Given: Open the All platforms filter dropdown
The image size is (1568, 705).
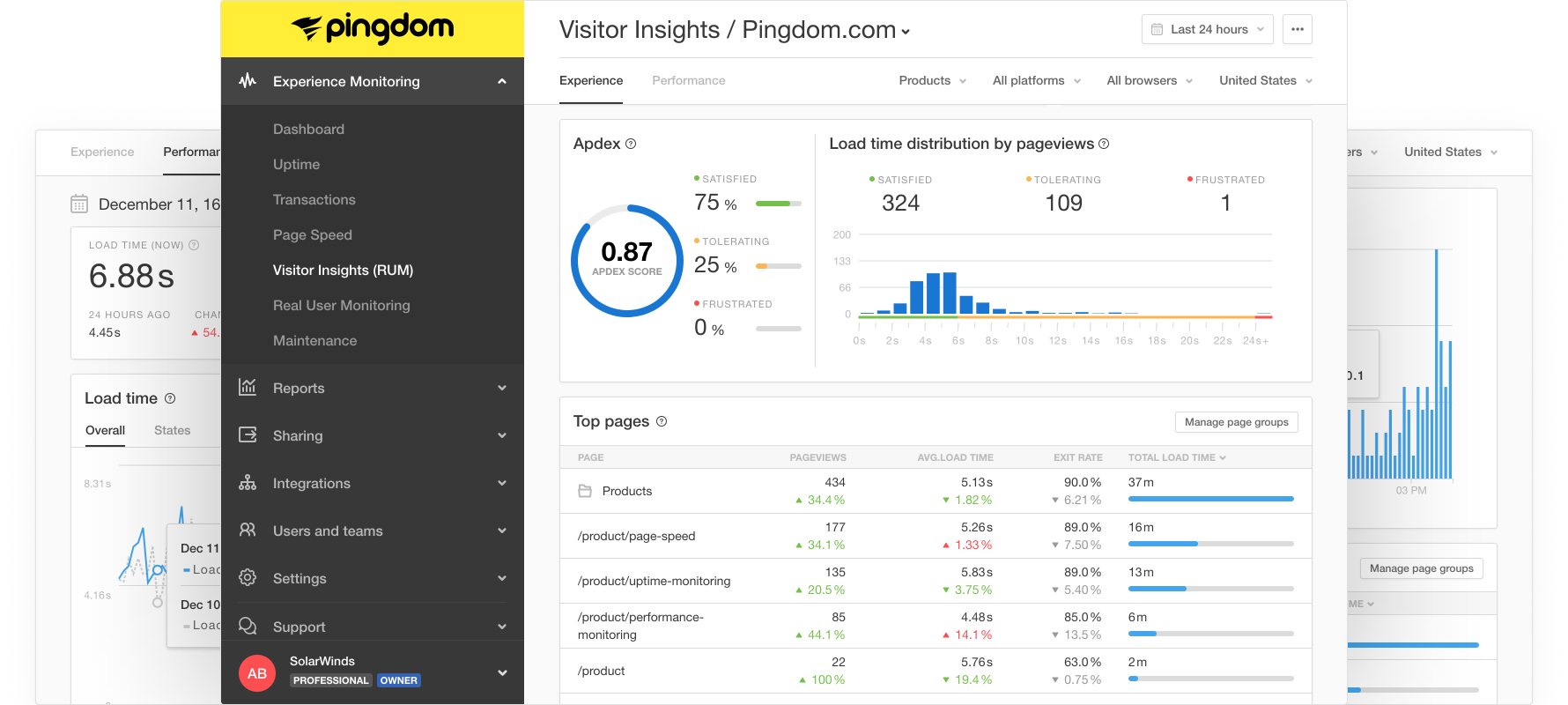Looking at the screenshot, I should [1036, 80].
